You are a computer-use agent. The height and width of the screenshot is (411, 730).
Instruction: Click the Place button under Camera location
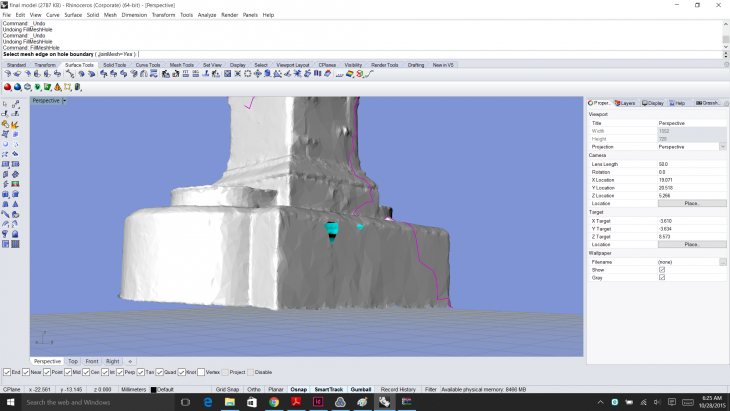[x=691, y=203]
